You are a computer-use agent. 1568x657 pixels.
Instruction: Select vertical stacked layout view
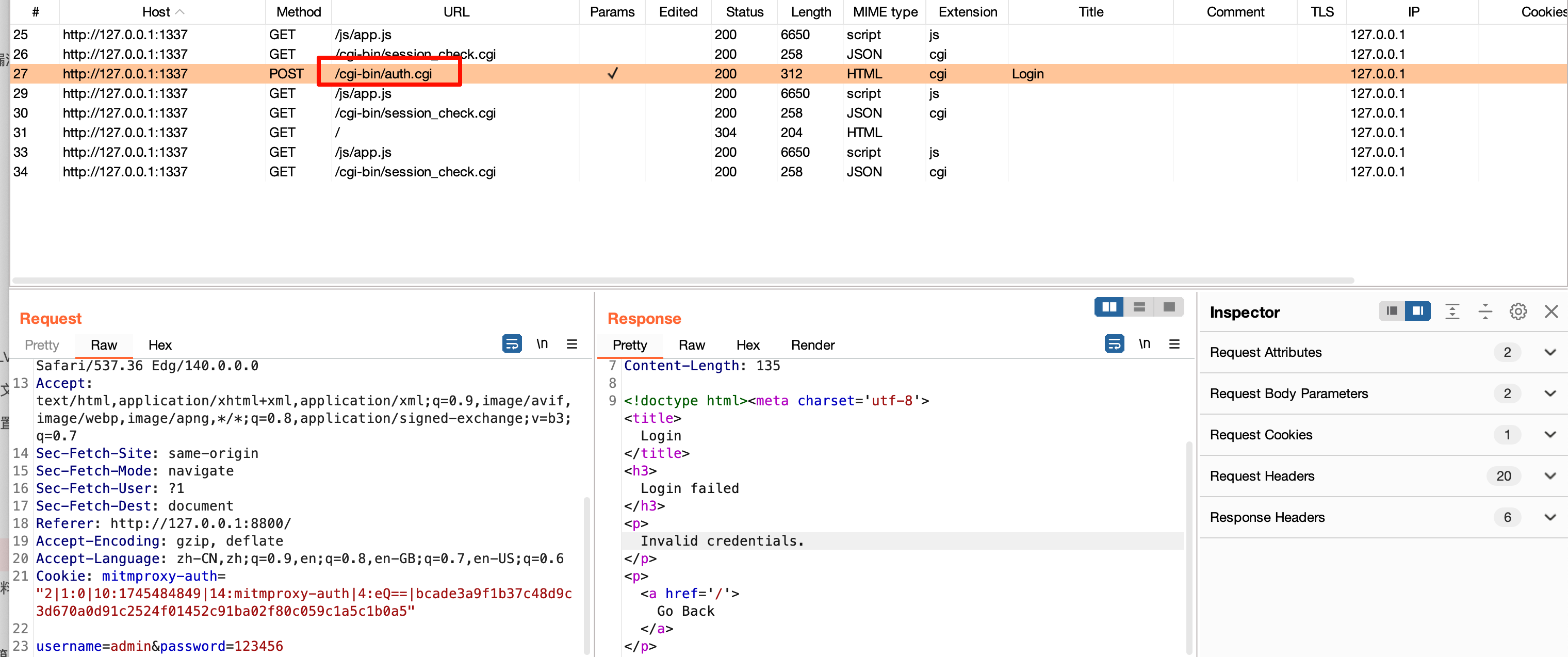point(1139,307)
